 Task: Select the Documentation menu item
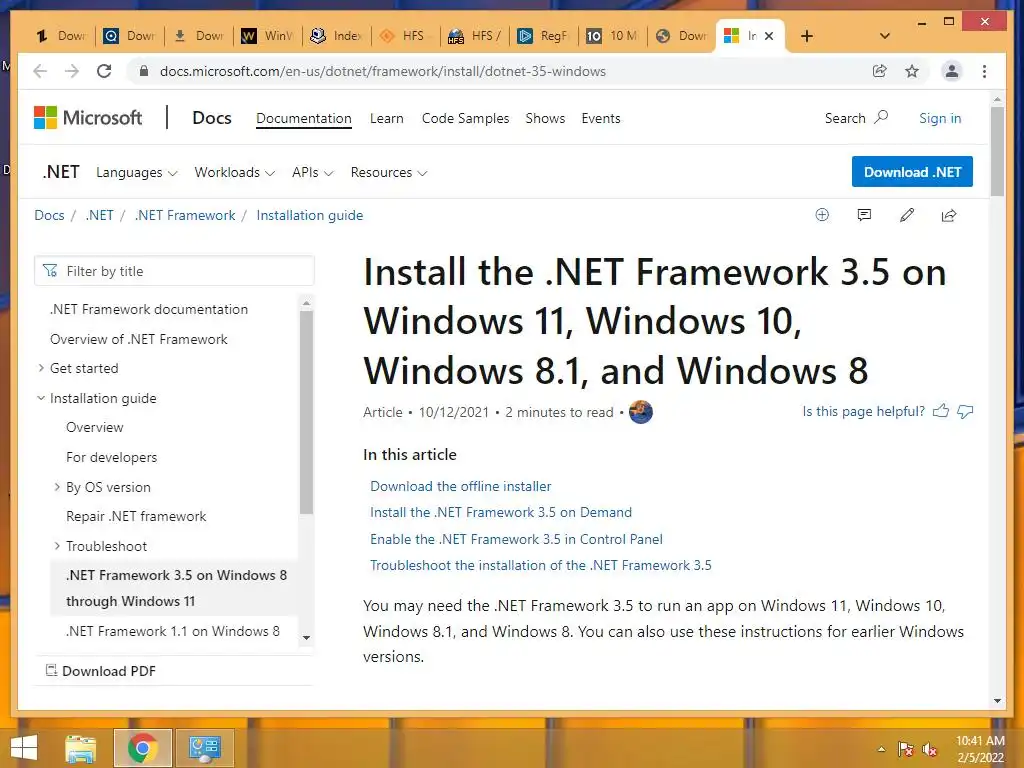pos(304,118)
